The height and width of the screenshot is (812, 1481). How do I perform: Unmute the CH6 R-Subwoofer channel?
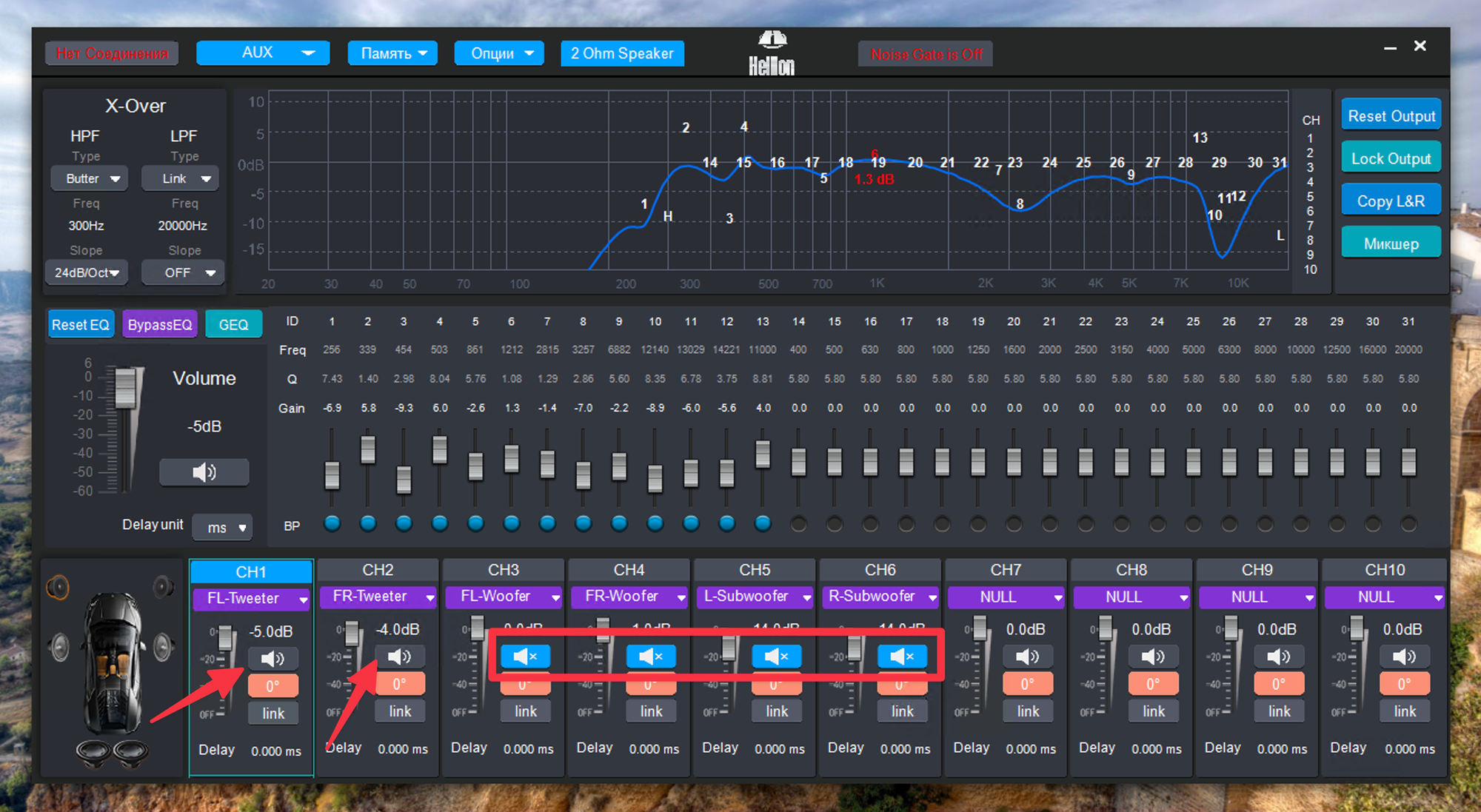click(x=902, y=657)
